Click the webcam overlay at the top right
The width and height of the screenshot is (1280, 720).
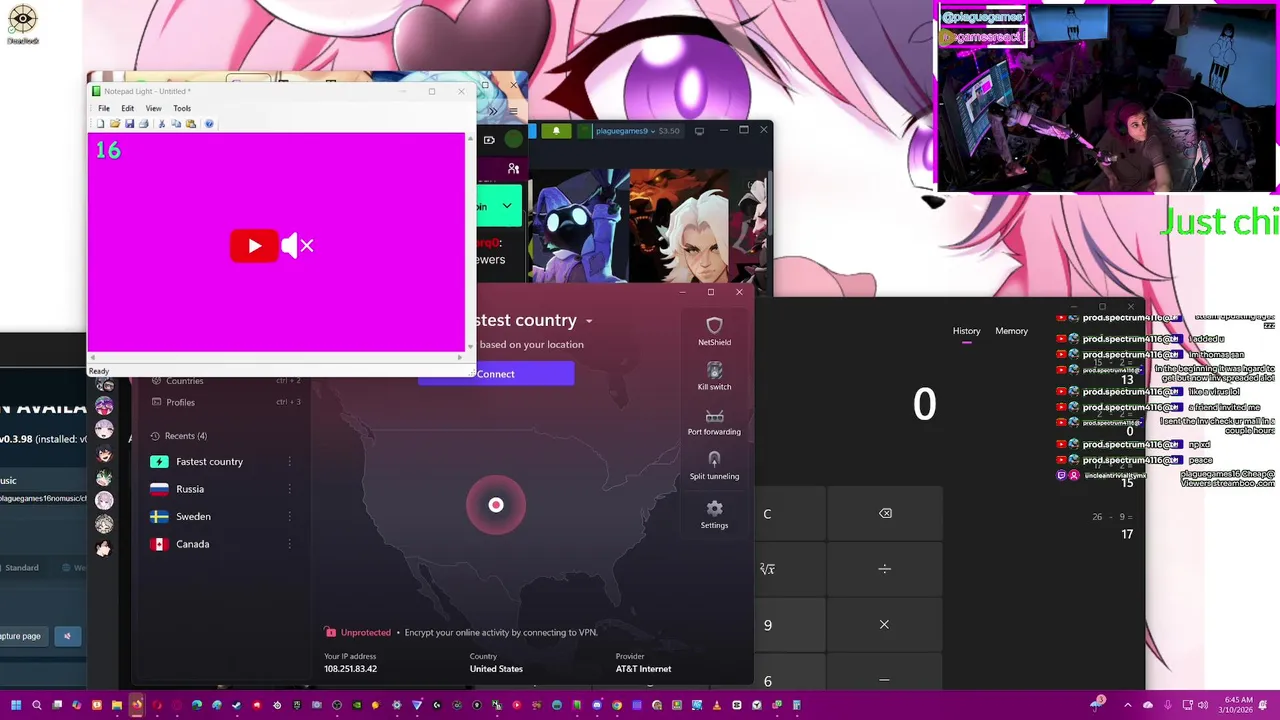(x=1105, y=97)
